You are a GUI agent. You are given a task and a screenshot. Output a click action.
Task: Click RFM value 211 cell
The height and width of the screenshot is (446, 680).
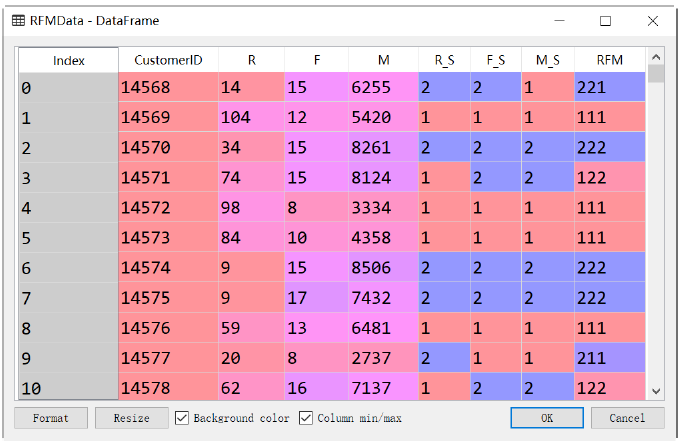[x=610, y=358]
